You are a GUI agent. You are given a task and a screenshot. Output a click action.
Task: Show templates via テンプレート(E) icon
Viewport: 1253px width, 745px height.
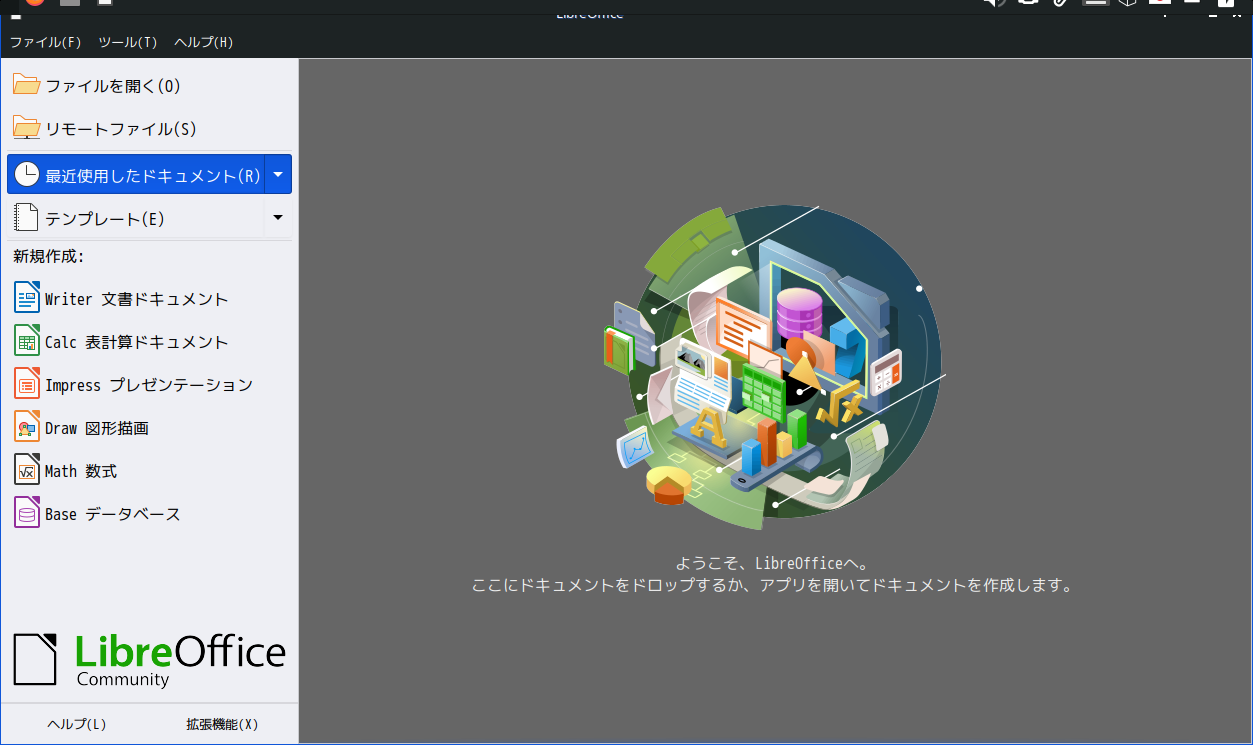pyautogui.click(x=27, y=218)
